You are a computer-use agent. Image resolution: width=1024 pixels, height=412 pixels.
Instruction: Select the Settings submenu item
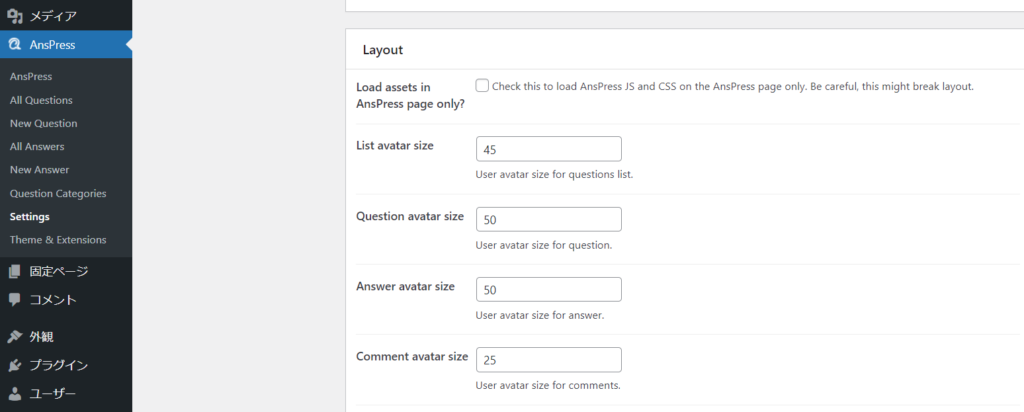pos(29,216)
